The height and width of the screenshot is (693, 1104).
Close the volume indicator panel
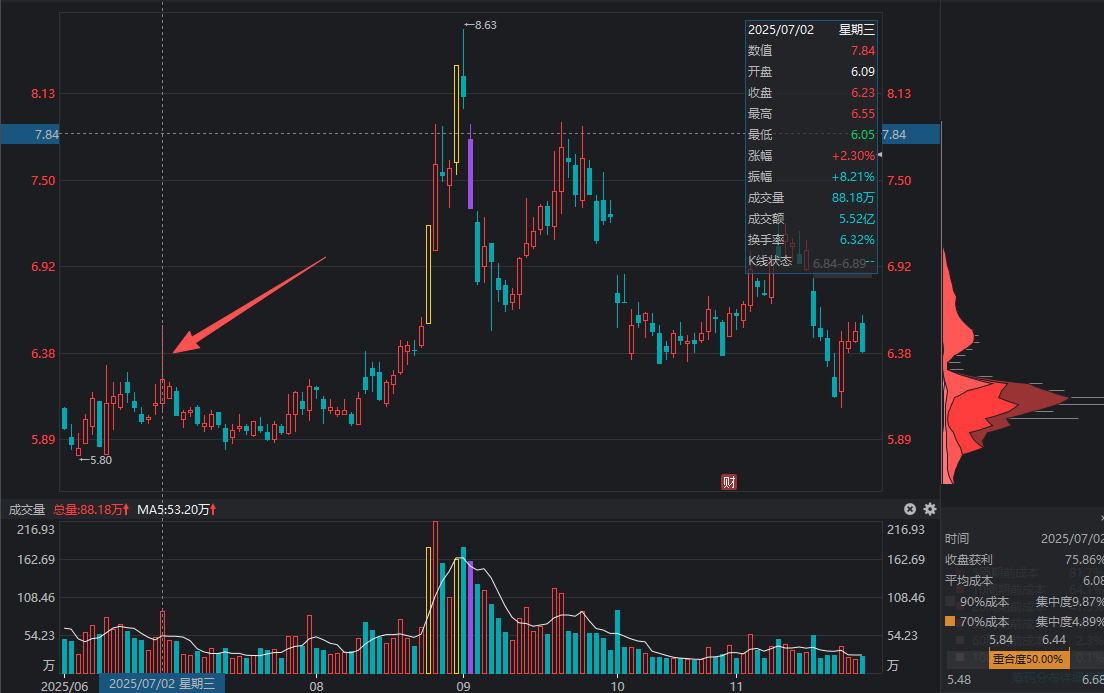(910, 509)
